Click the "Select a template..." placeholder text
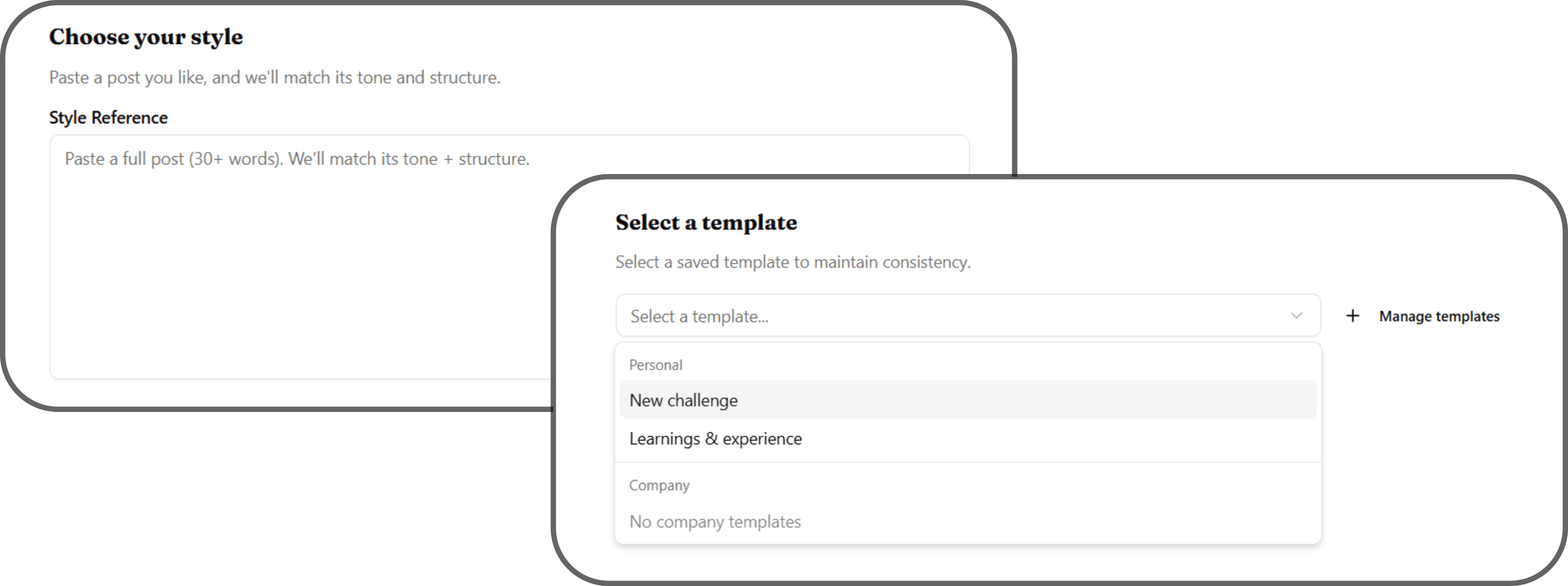This screenshot has height=586, width=1568. [699, 316]
